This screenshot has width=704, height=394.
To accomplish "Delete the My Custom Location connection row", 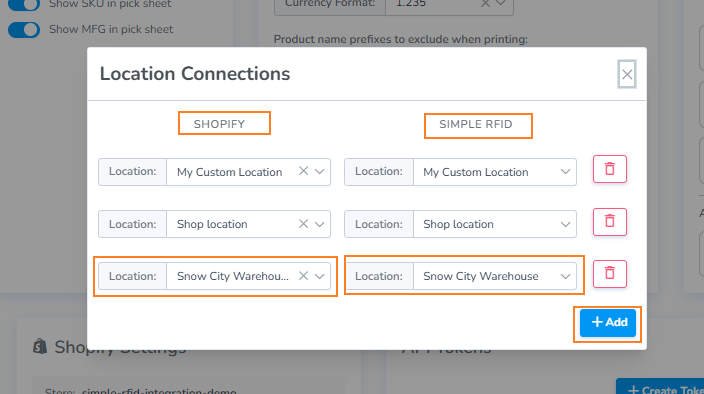I will [610, 169].
